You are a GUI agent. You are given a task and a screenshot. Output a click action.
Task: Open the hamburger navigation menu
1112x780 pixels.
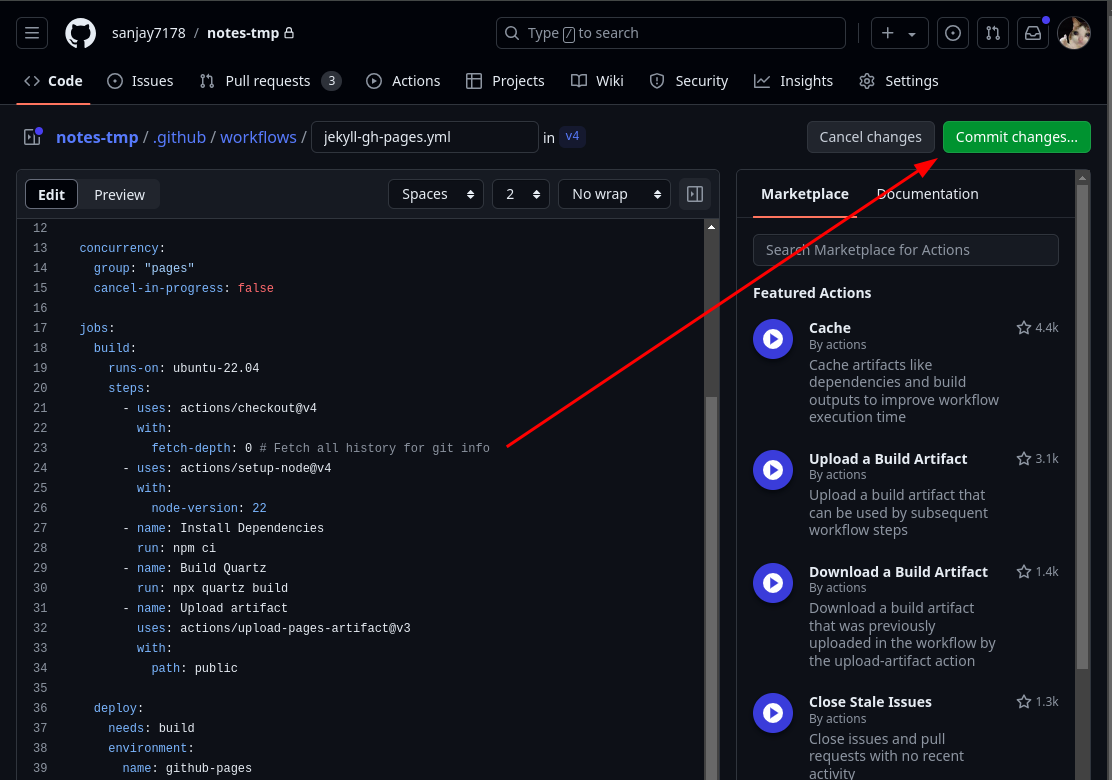(32, 33)
